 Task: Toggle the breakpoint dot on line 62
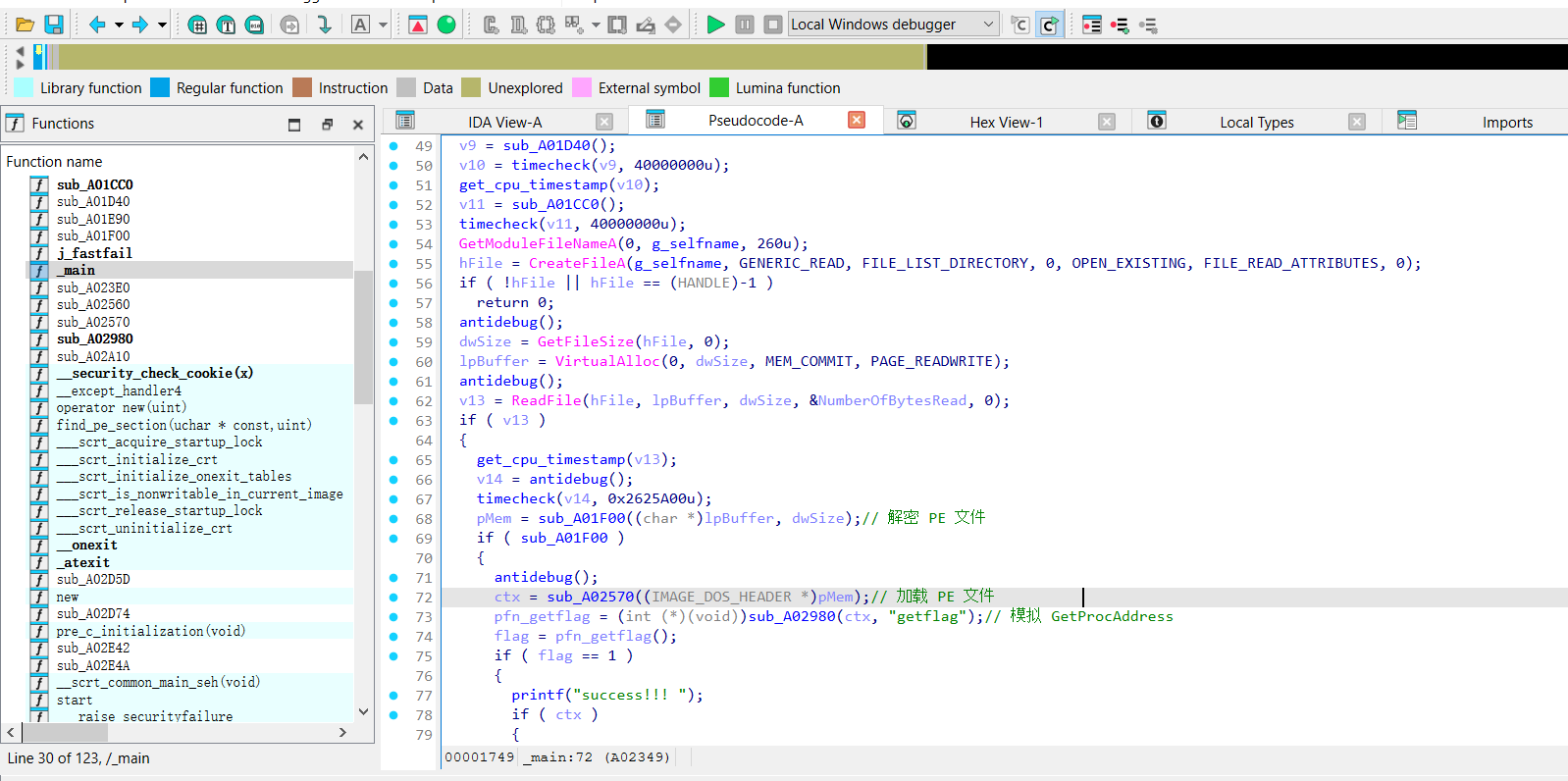coord(393,400)
